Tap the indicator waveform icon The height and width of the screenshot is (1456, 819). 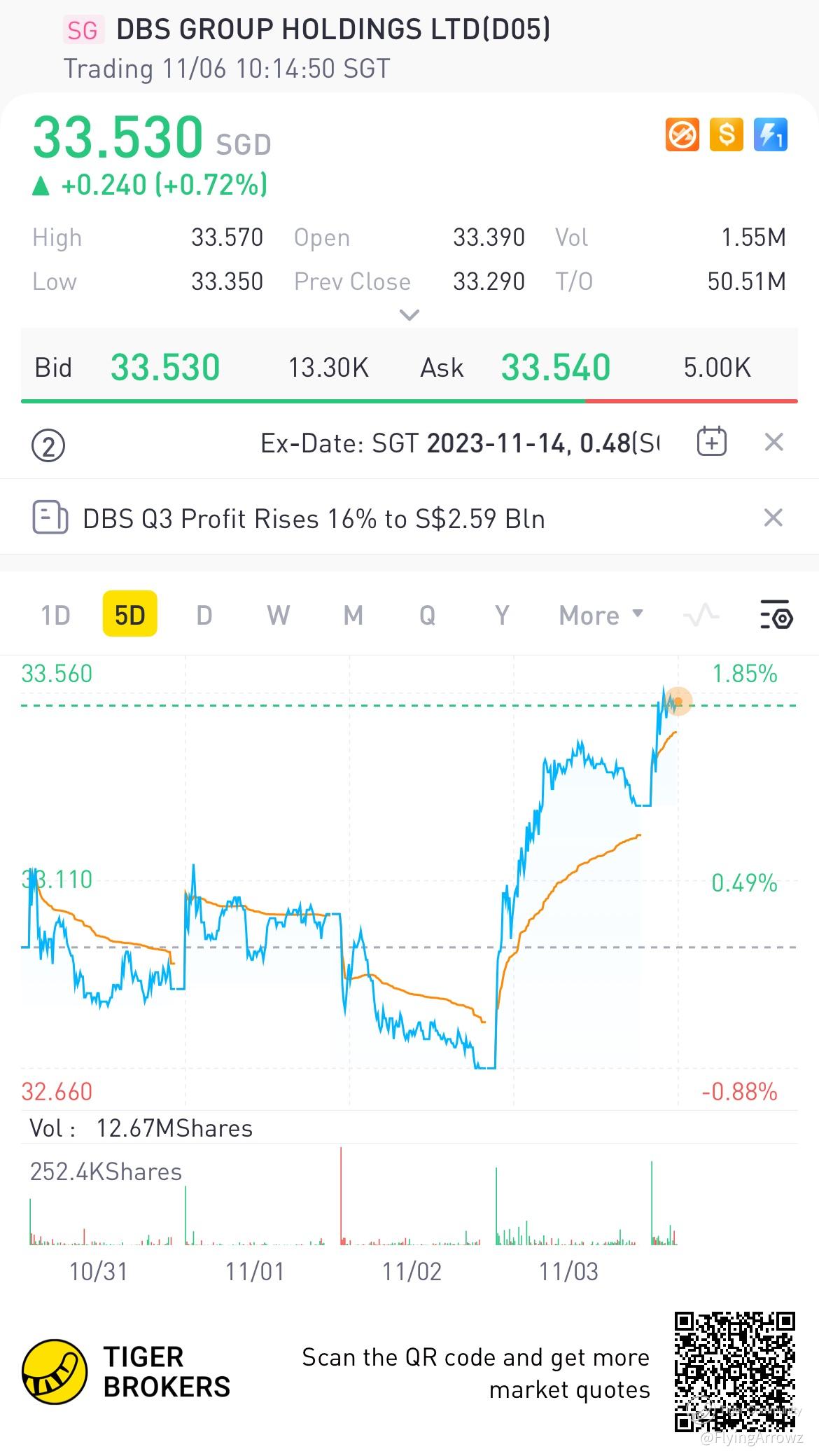(x=701, y=615)
